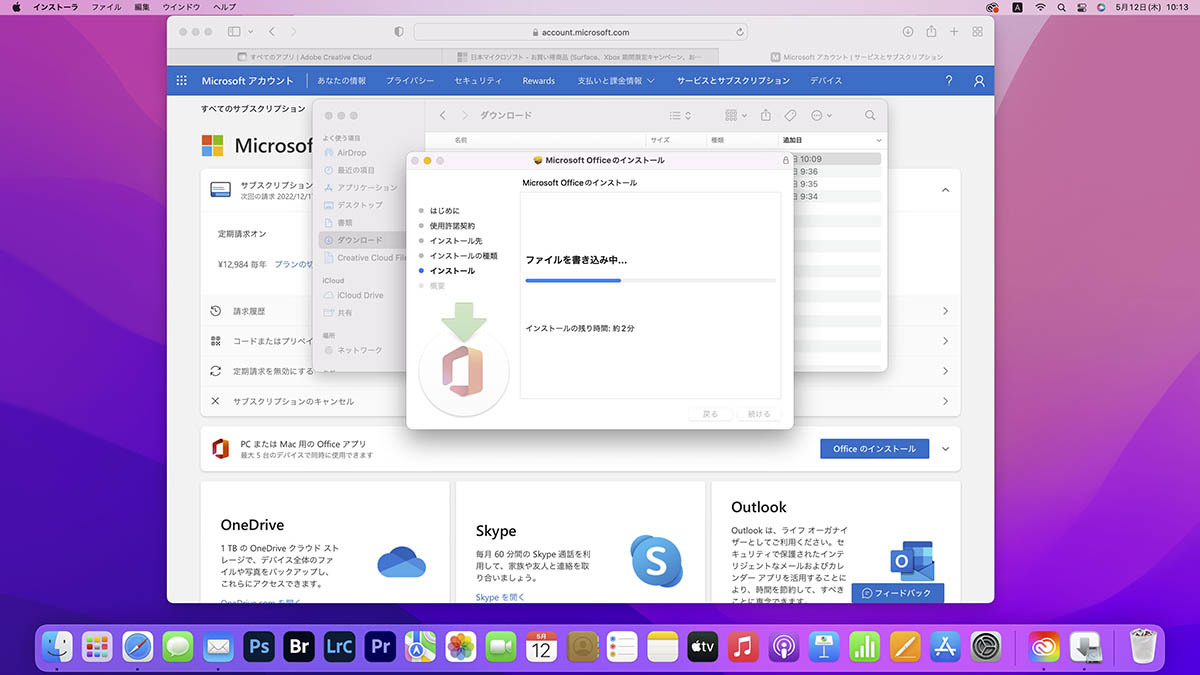
Task: Collapse the subscription details chevron
Action: (x=945, y=190)
